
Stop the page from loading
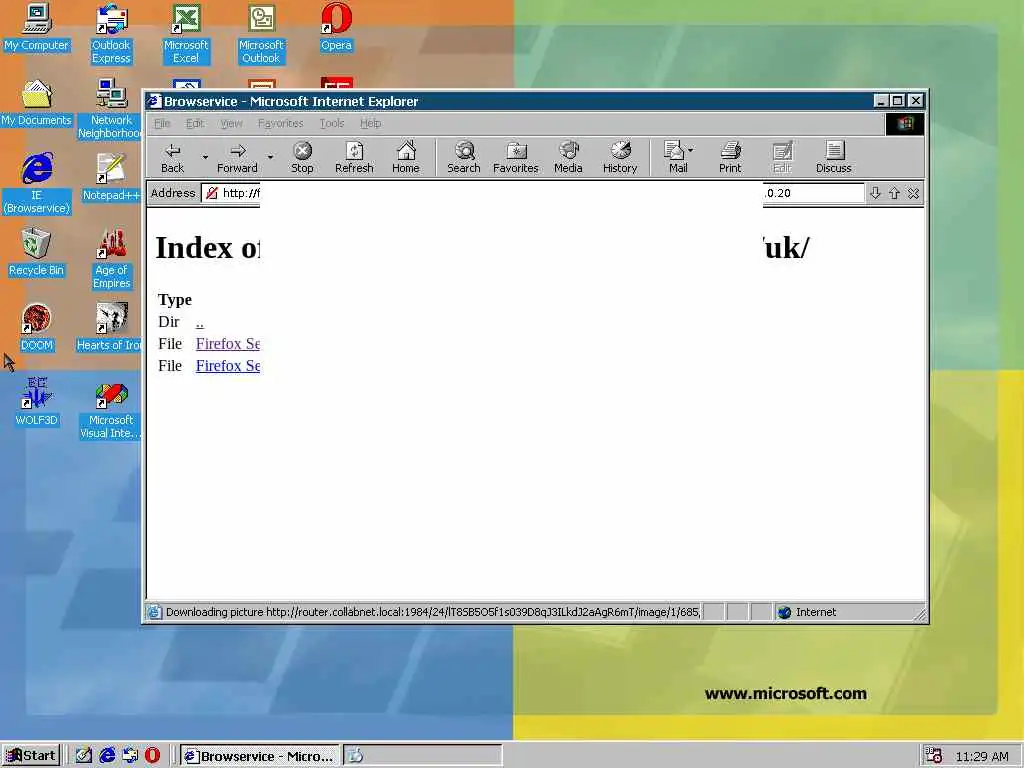click(x=302, y=158)
